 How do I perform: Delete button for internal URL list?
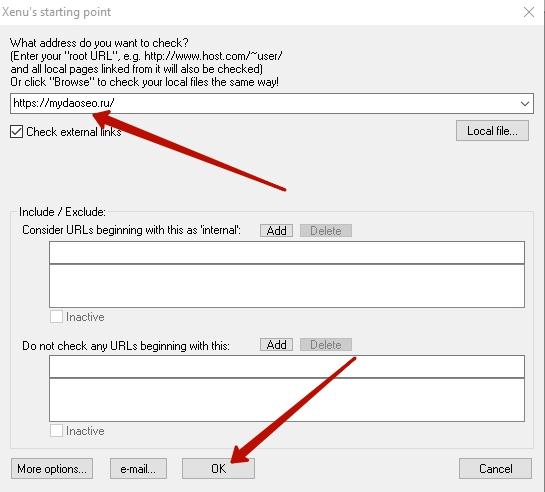[x=326, y=231]
